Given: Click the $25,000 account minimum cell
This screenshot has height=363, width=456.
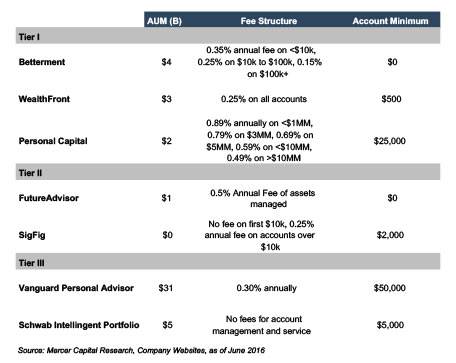Looking at the screenshot, I should (x=390, y=141).
